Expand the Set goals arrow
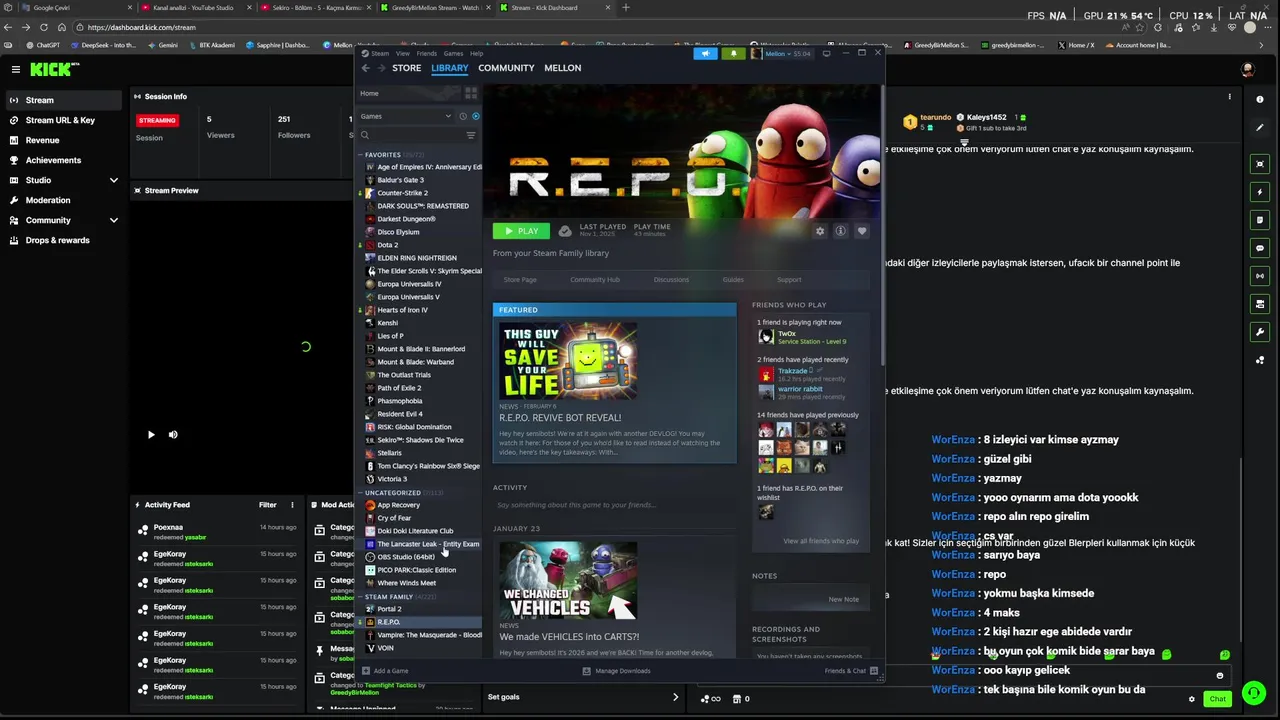Screen dimensions: 1280x720 click(x=675, y=697)
